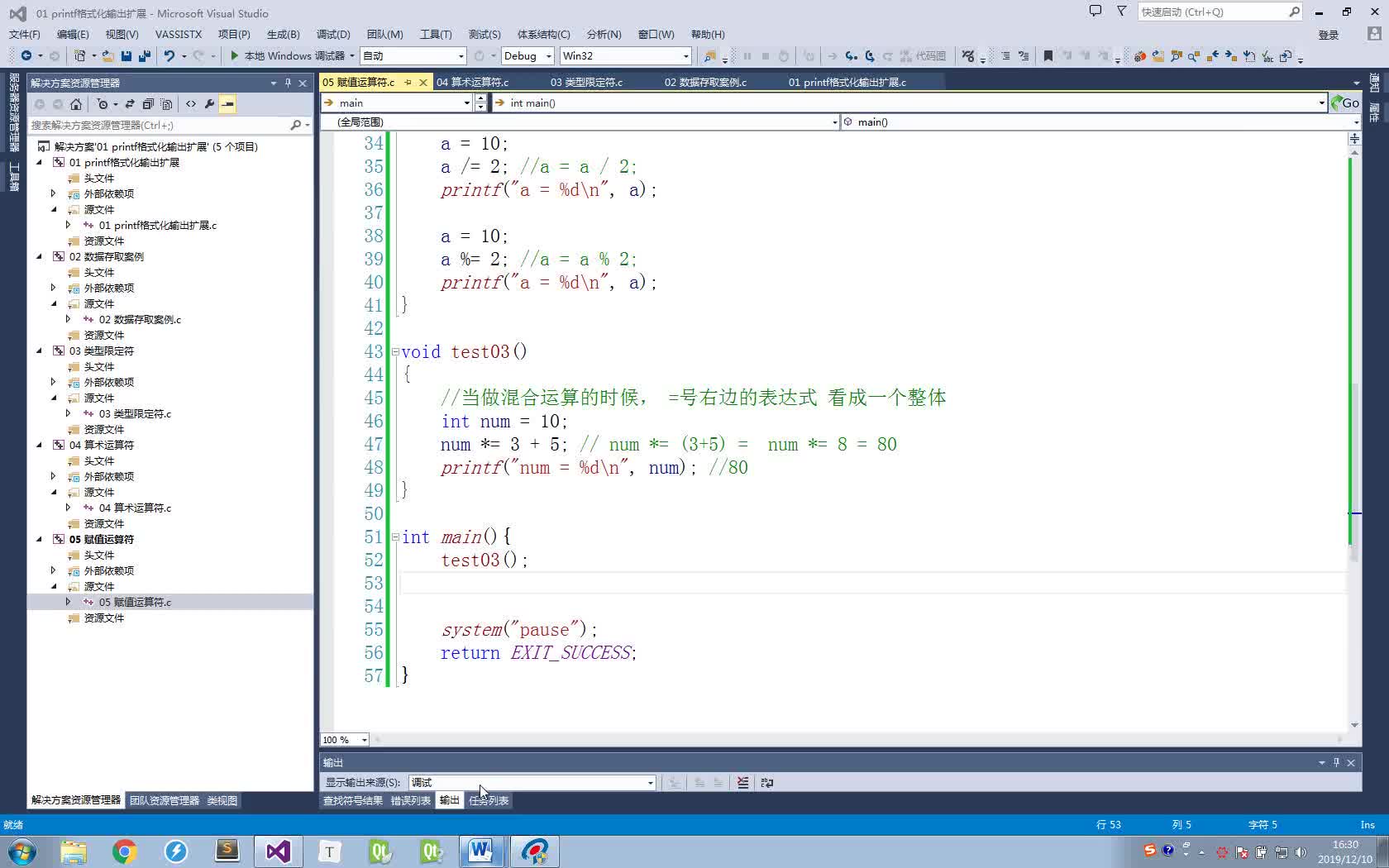This screenshot has height=868, width=1389.
Task: Open the 自动 debug target dropdown
Action: (413, 55)
